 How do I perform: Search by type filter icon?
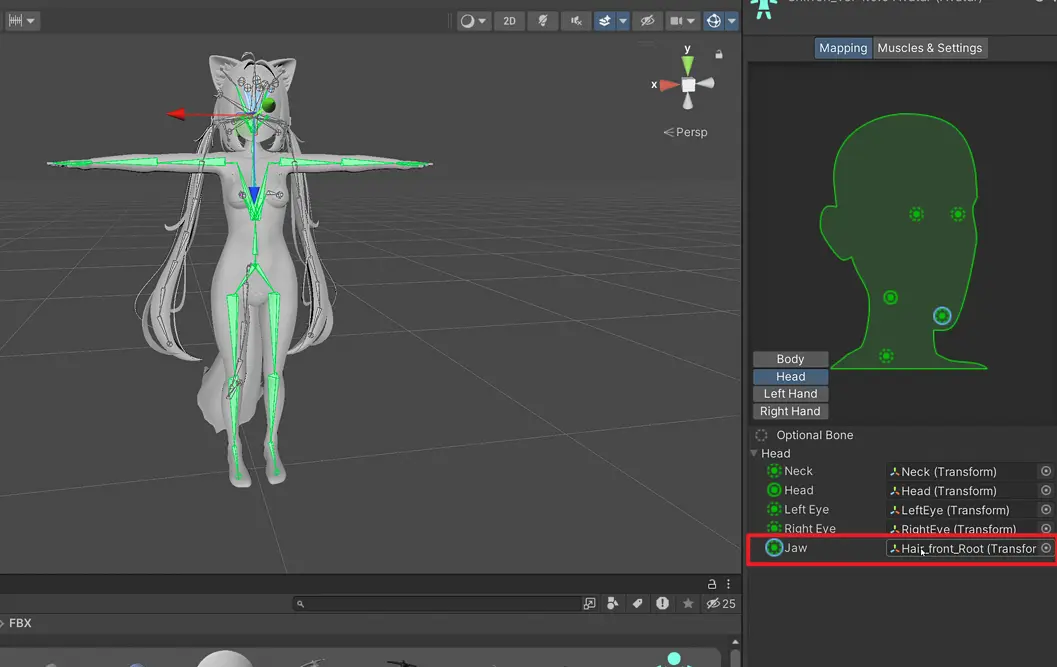(613, 604)
